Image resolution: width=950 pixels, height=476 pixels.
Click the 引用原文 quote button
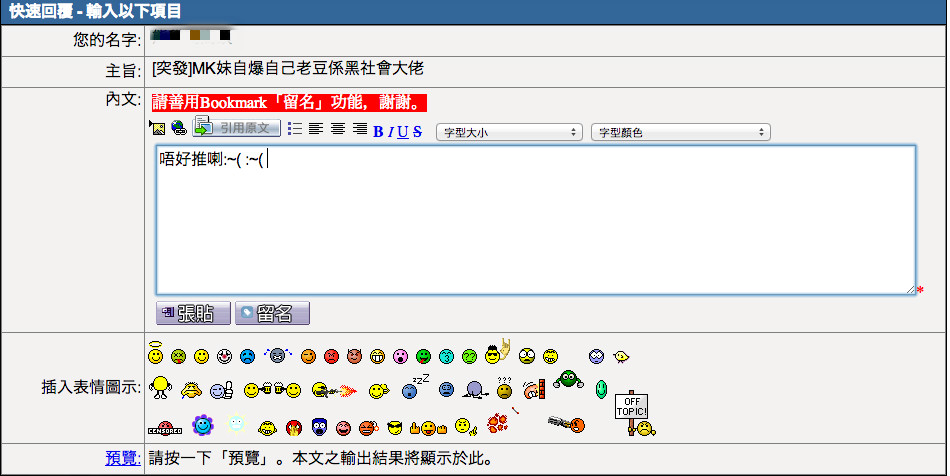(236, 127)
